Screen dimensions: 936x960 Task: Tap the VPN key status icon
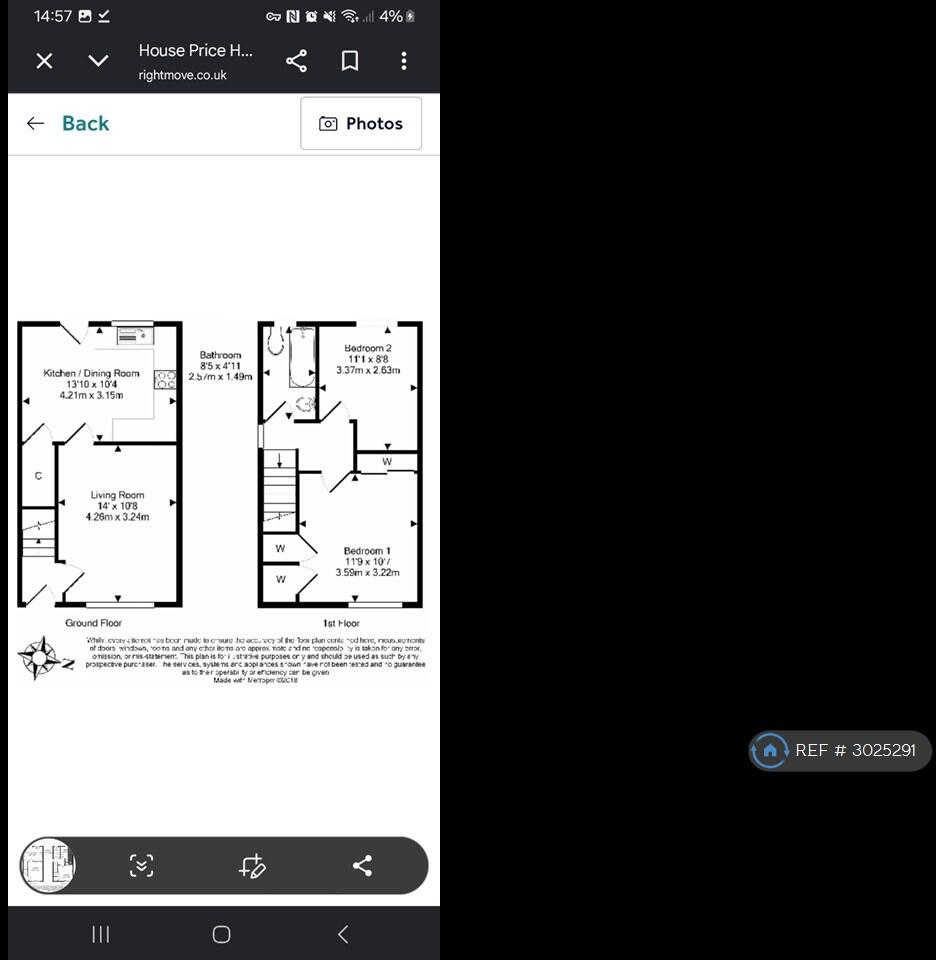pyautogui.click(x=273, y=17)
